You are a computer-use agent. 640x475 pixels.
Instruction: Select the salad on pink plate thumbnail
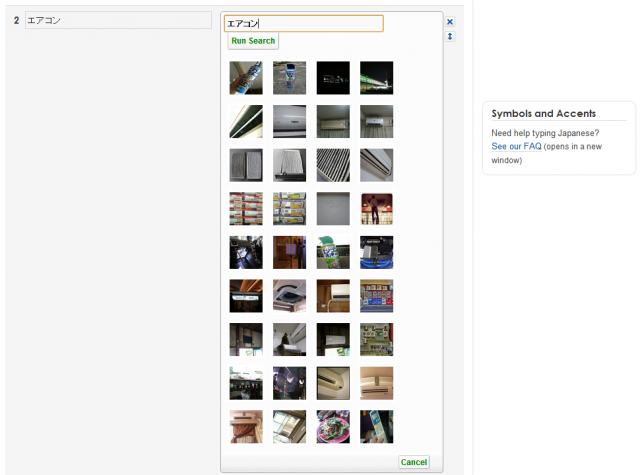pyautogui.click(x=333, y=427)
